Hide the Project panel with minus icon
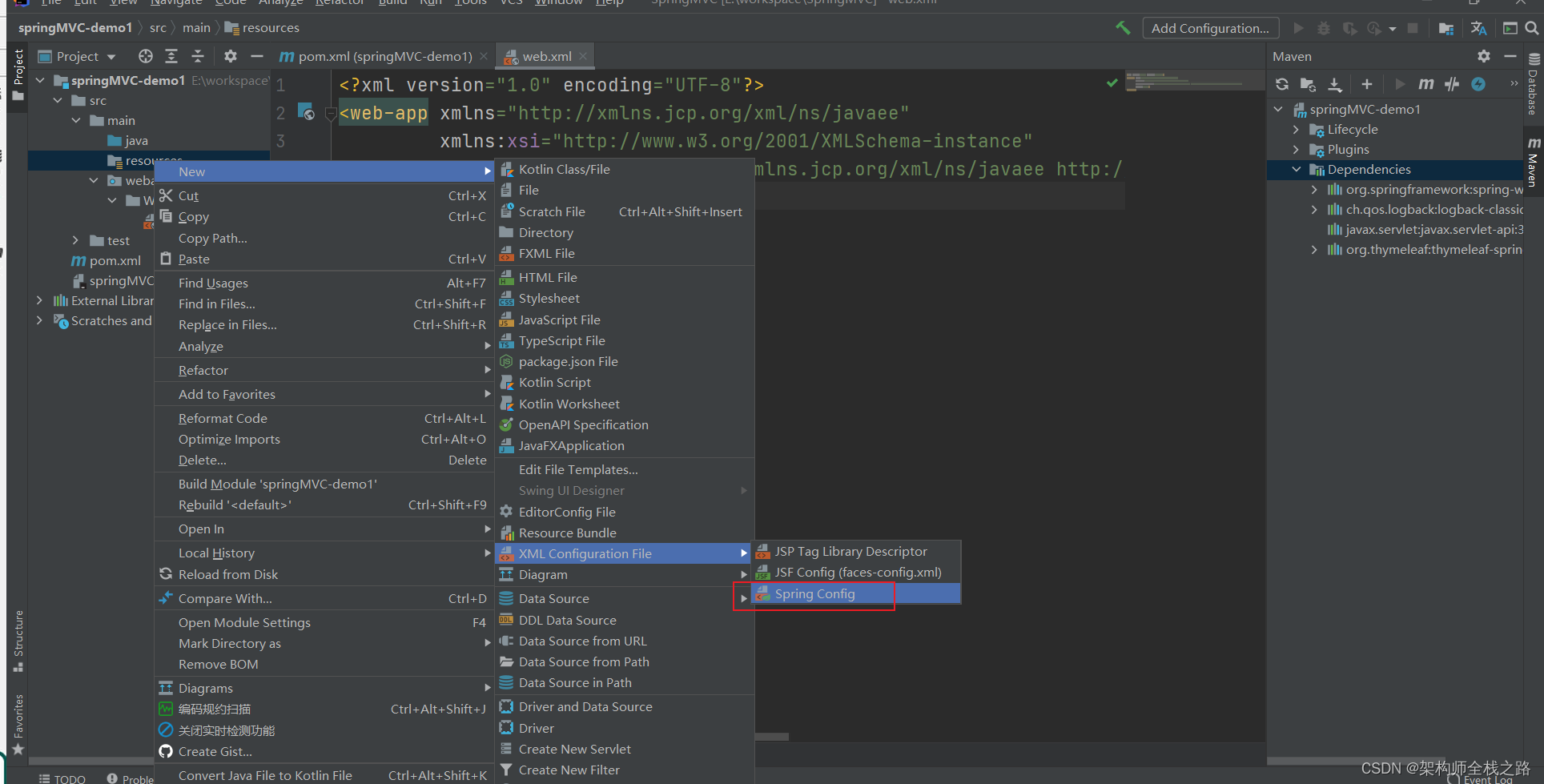 point(257,56)
